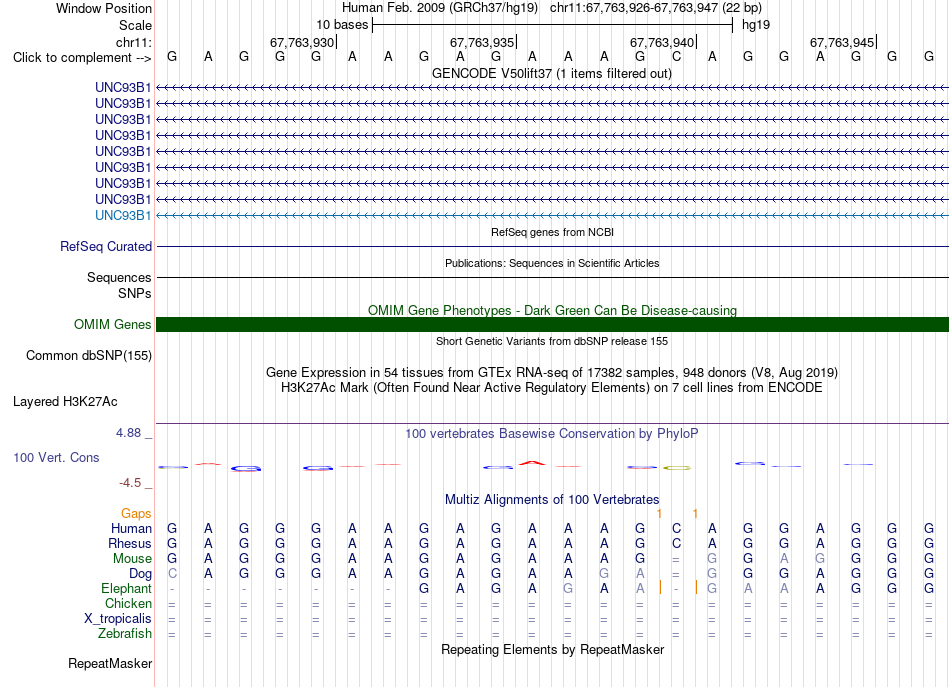The height and width of the screenshot is (687, 950).
Task: Open 'Short Genetic Variants from dbSNP release 155' title
Action: [552, 341]
